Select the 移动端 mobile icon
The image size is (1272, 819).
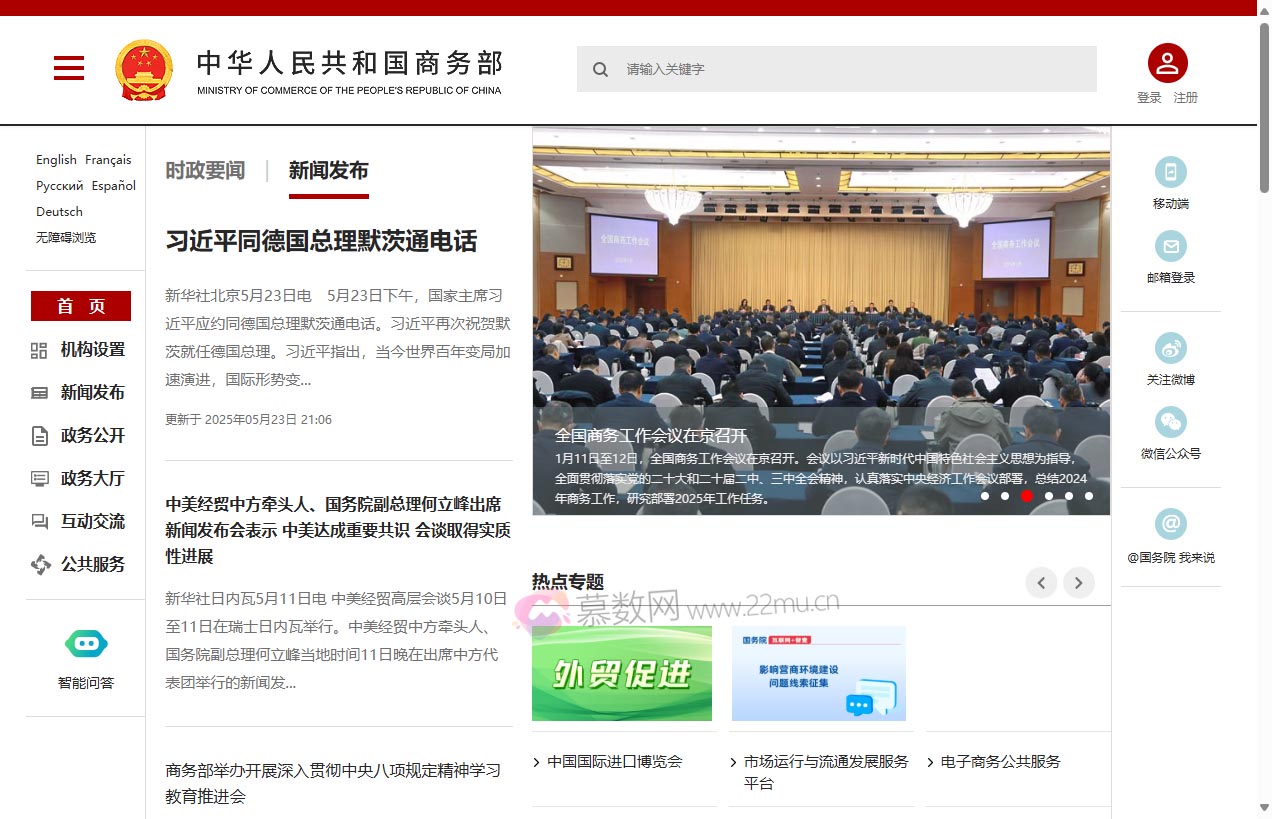coord(1170,173)
